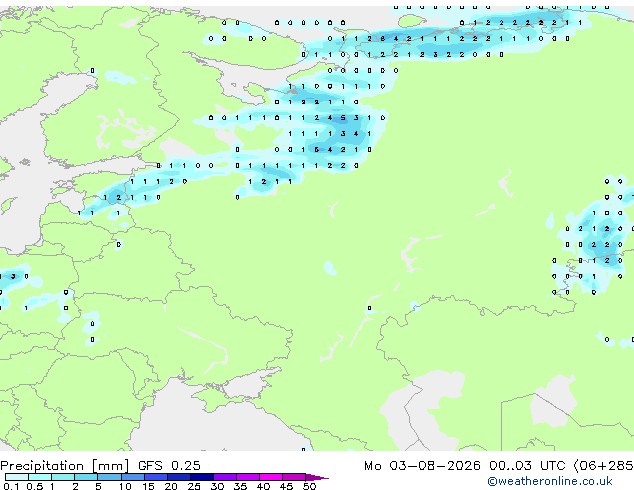Select the 0.5–1 mm legend color swatch

(40, 477)
